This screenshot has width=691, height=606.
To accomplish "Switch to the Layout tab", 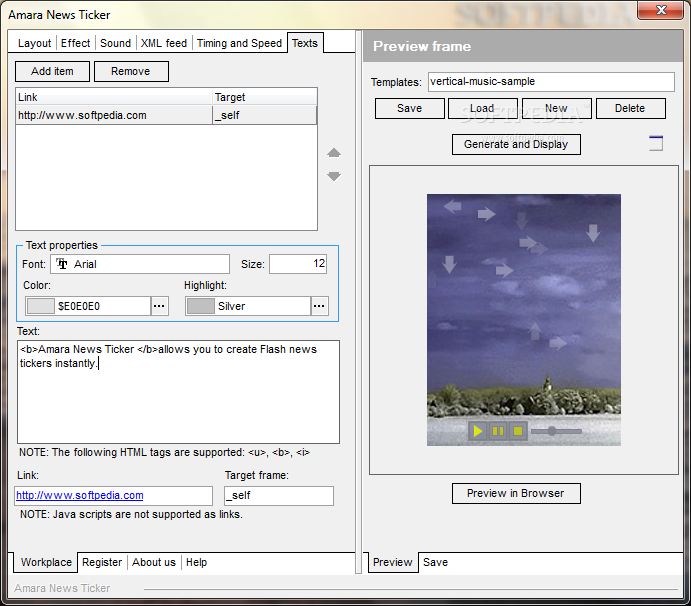I will click(x=34, y=43).
